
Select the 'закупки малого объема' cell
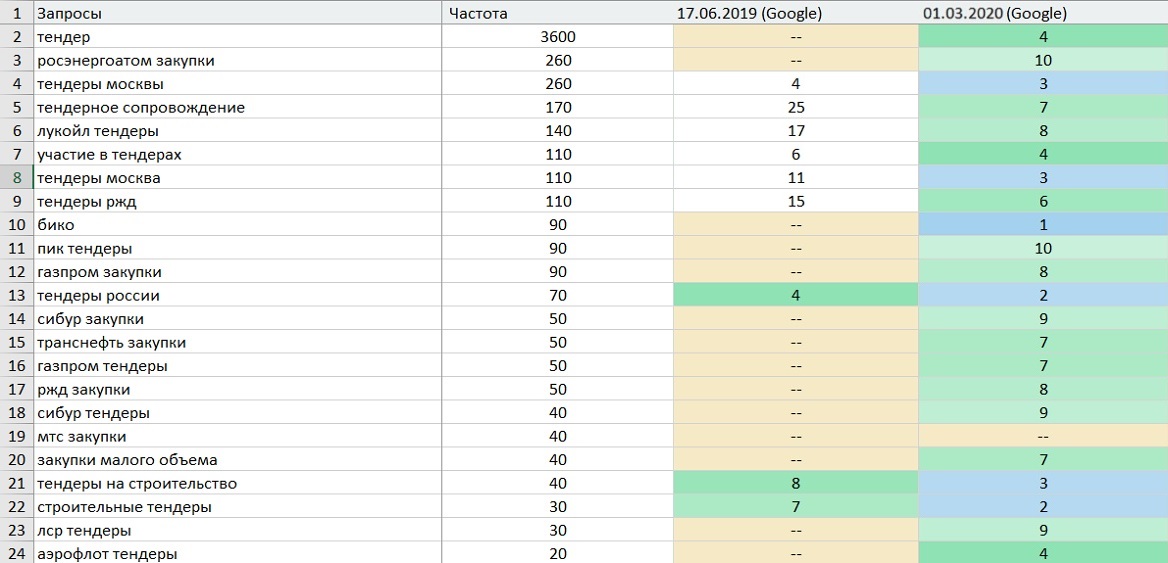(x=237, y=460)
